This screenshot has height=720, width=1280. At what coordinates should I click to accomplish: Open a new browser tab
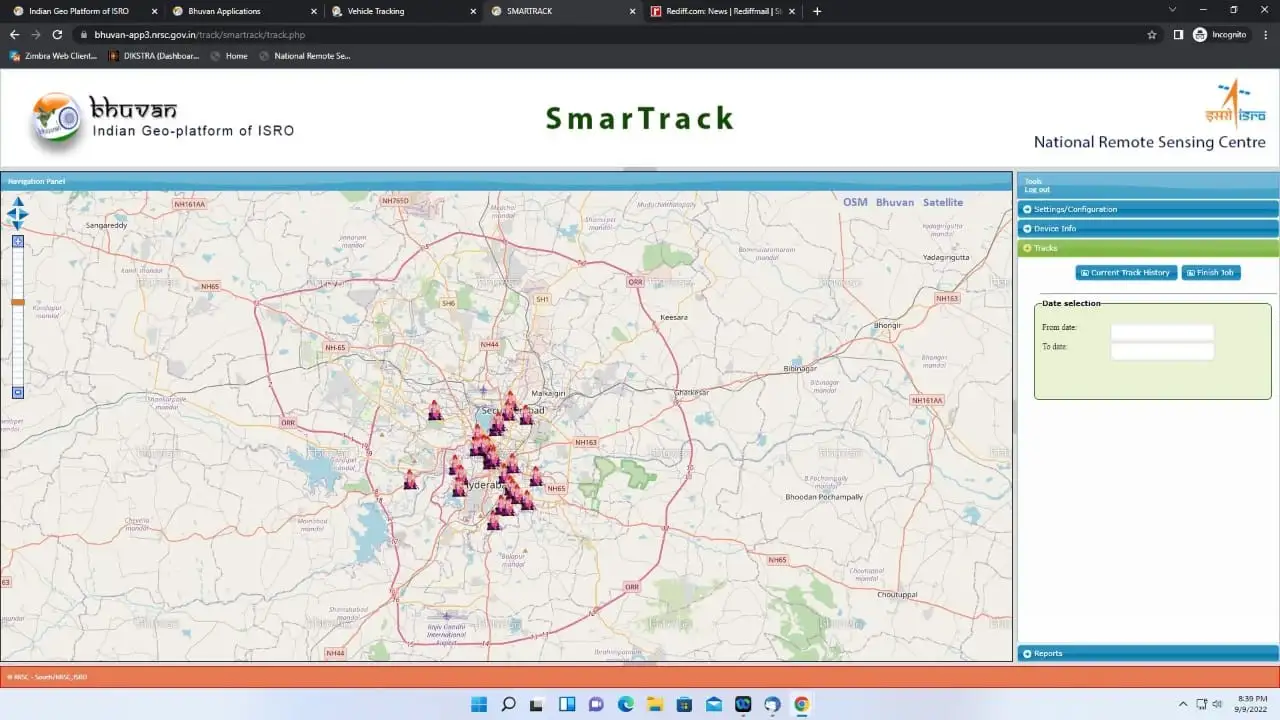(817, 11)
